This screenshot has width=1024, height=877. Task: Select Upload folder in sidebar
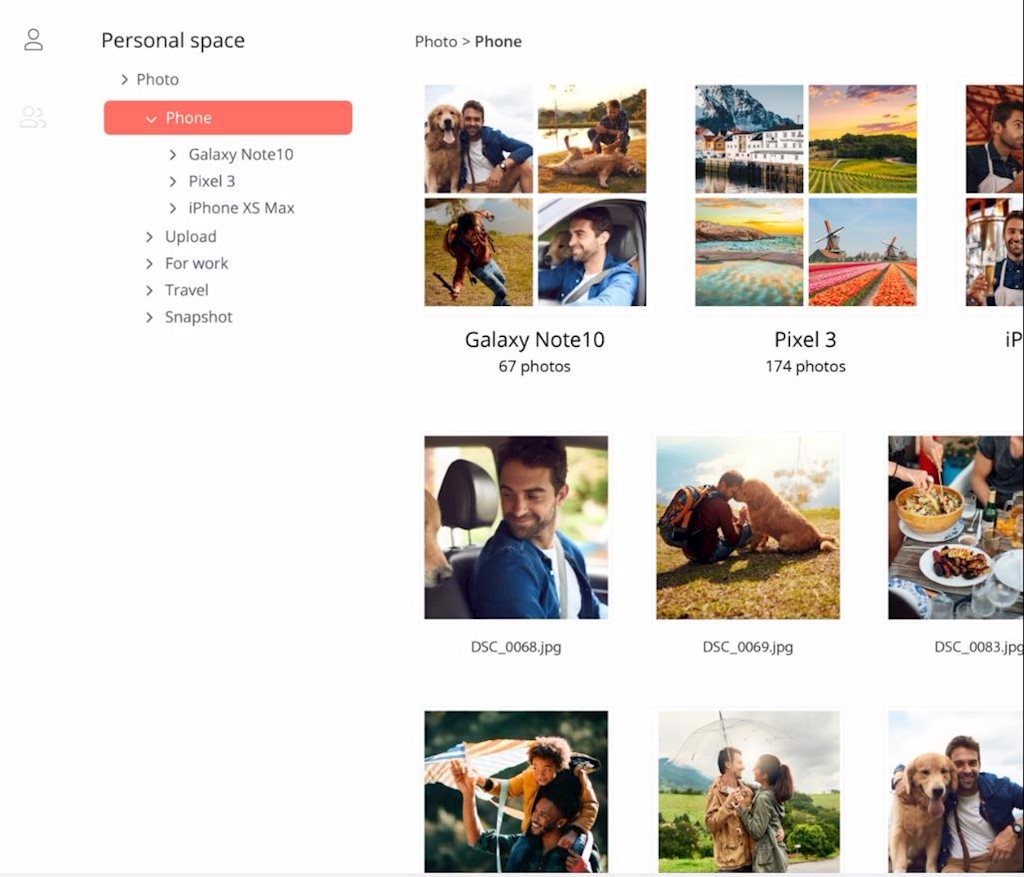pyautogui.click(x=190, y=237)
